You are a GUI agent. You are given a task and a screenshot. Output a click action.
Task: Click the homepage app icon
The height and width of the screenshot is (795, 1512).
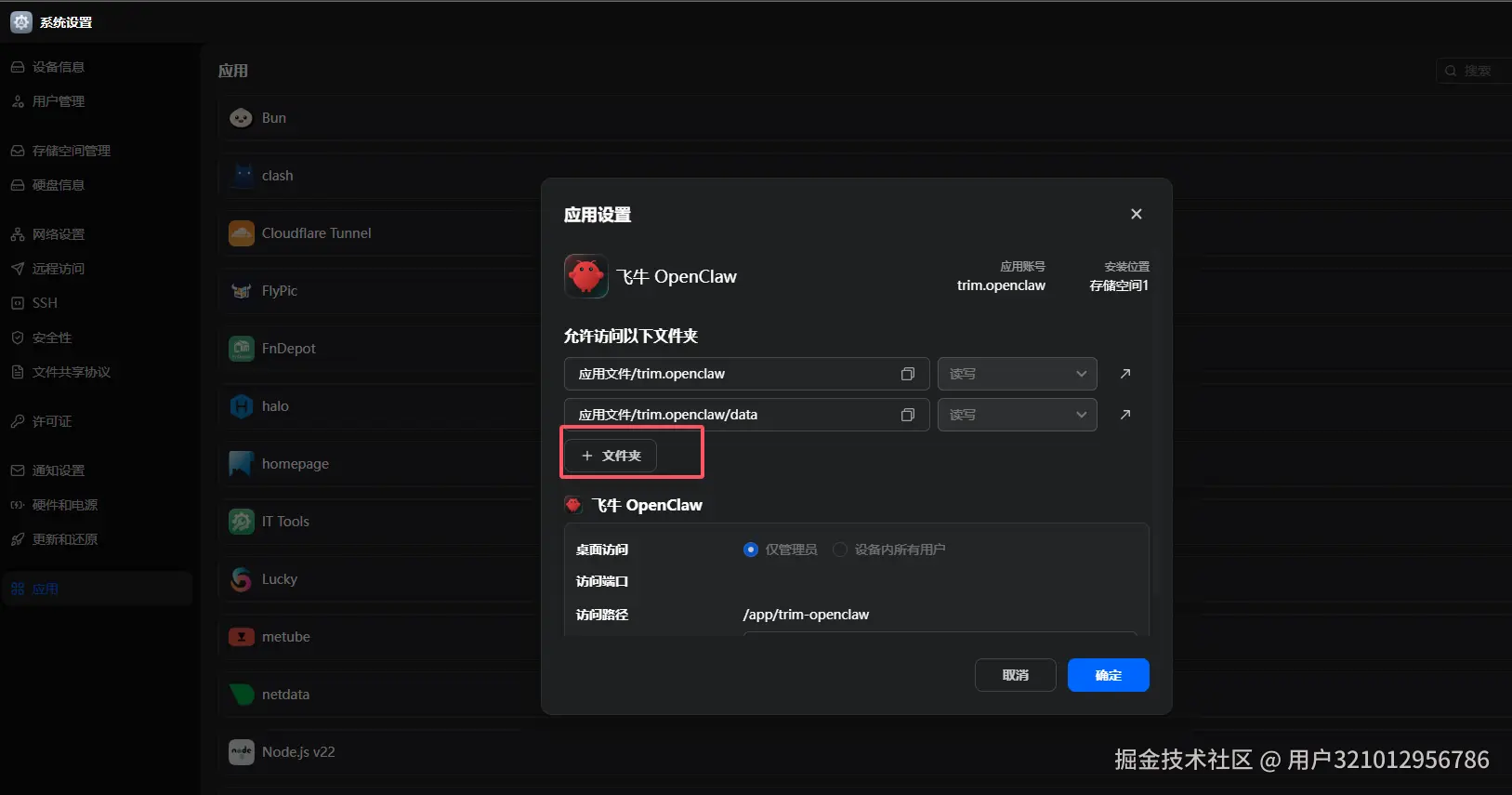coord(242,464)
